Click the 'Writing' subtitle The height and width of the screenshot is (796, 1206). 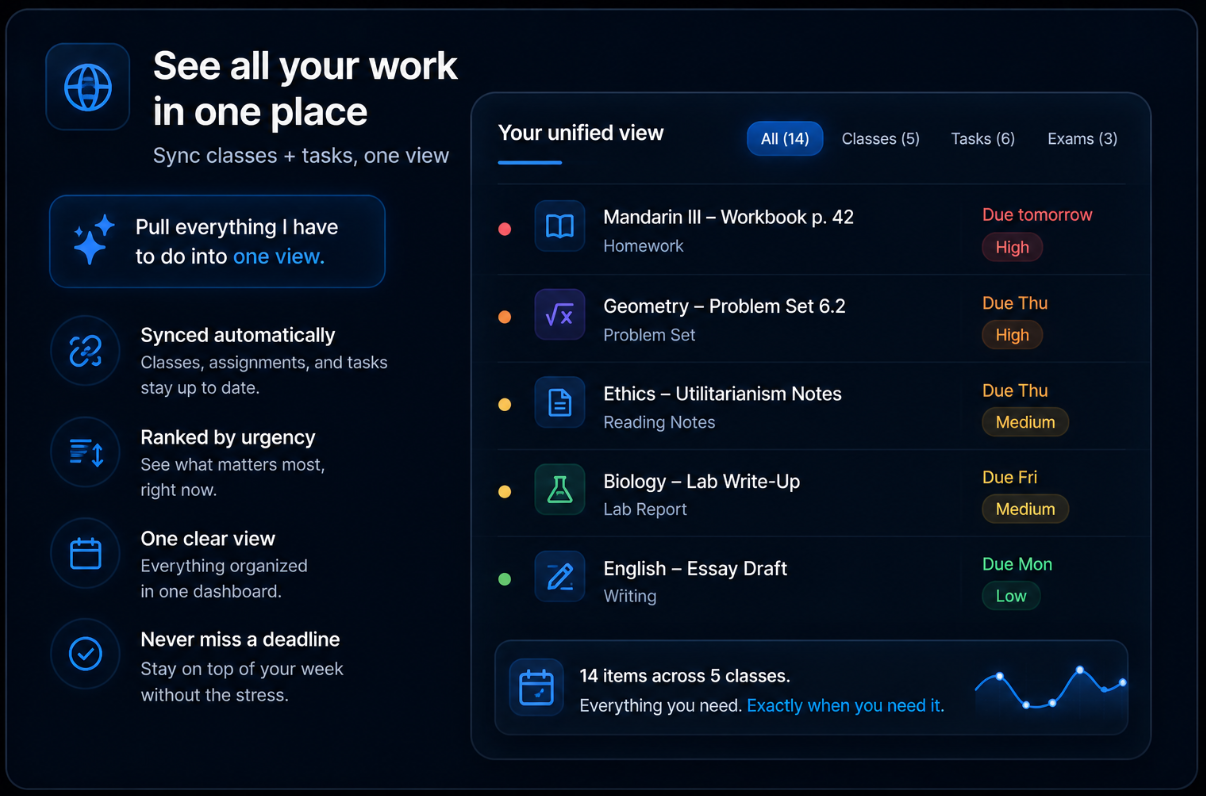tap(630, 596)
